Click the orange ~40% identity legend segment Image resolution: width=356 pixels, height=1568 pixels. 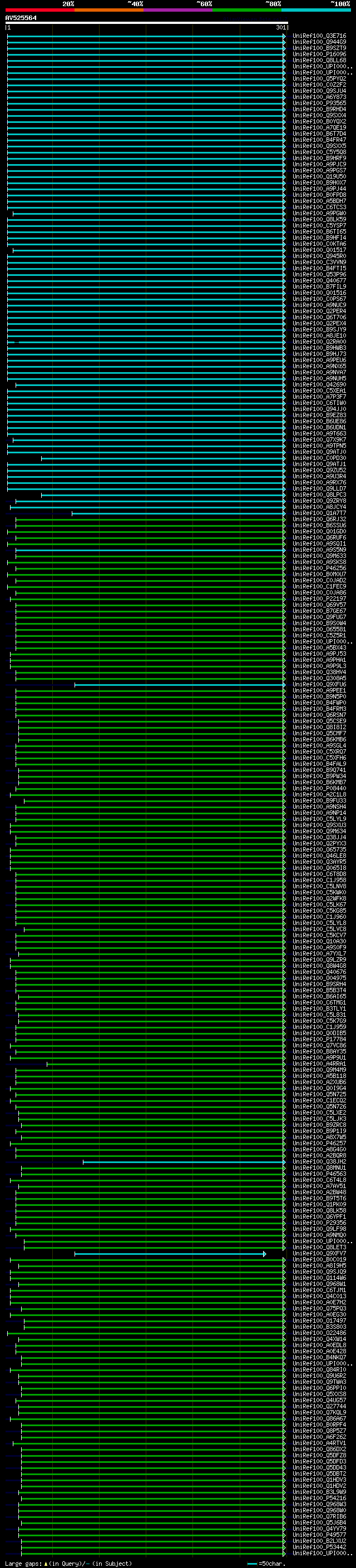coord(109,10)
